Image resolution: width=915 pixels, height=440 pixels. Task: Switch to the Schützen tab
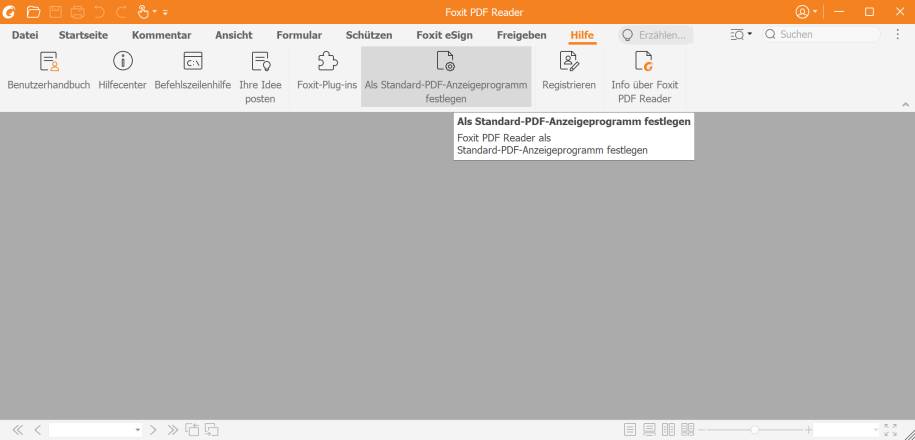369,35
